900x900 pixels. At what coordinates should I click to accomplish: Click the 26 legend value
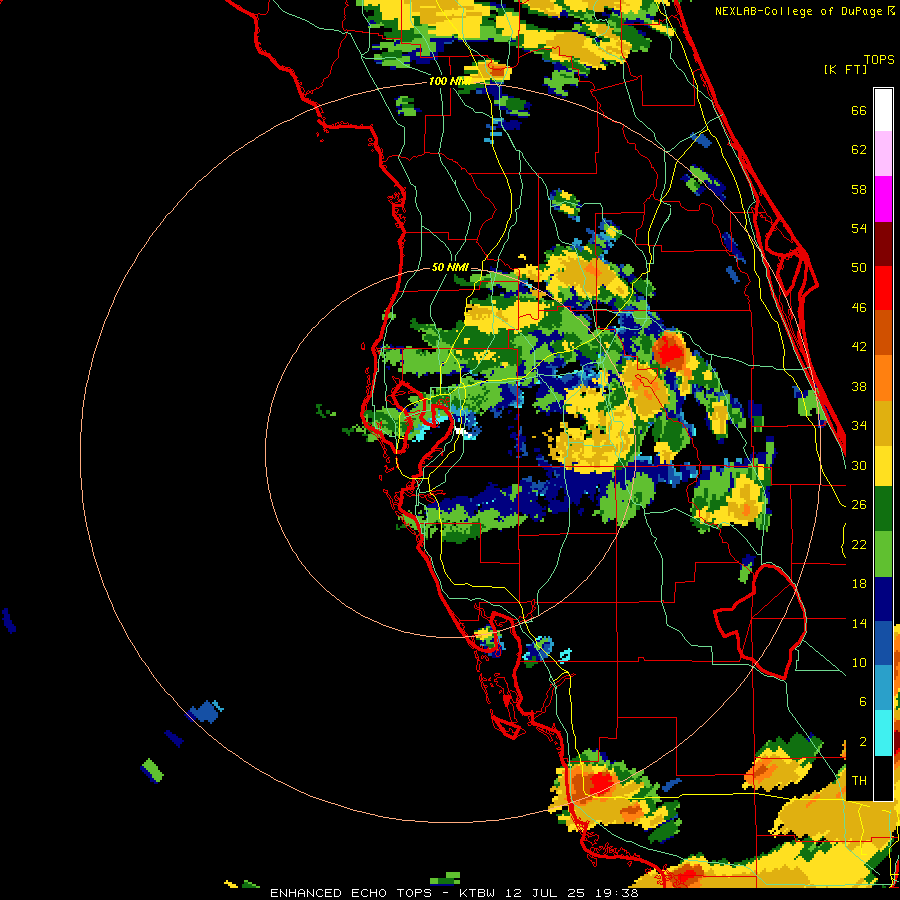(x=859, y=505)
